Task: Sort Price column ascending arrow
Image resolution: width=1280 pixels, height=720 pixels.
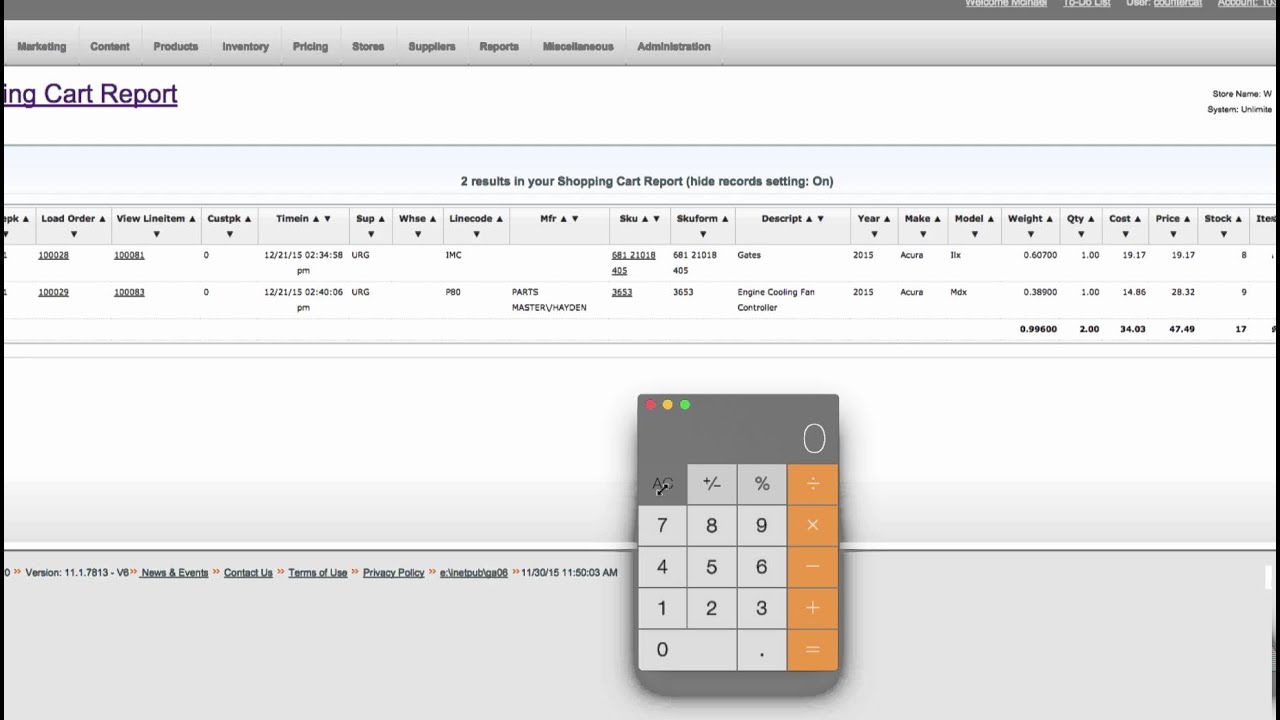Action: 1187,219
